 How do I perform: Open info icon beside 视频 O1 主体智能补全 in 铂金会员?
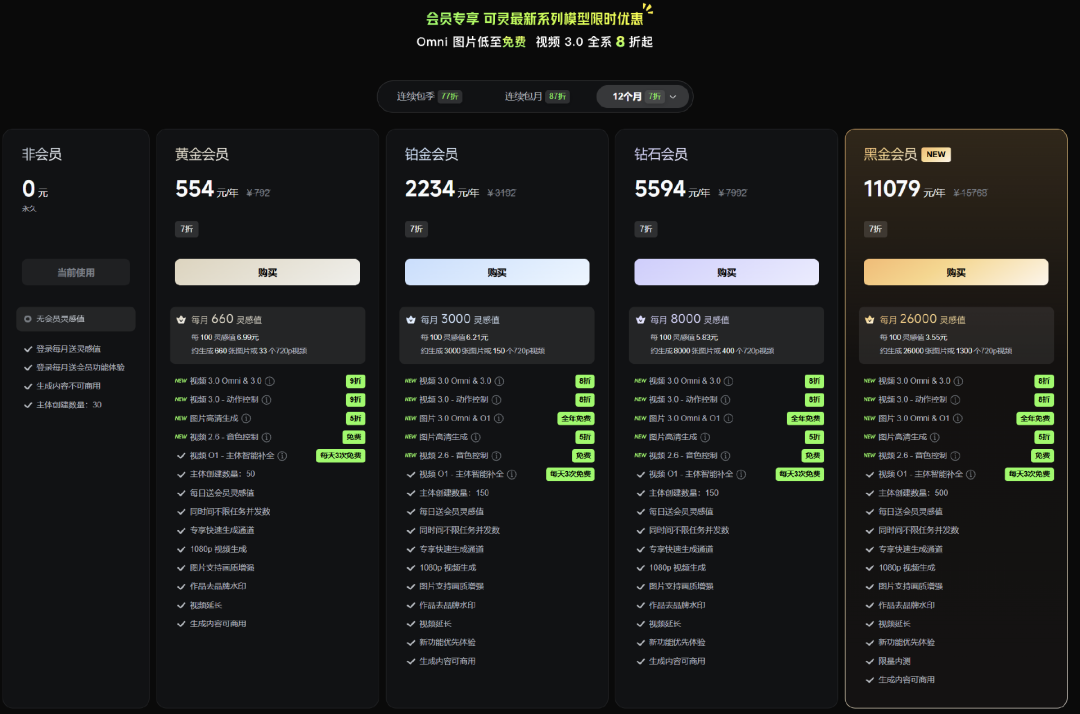click(512, 474)
